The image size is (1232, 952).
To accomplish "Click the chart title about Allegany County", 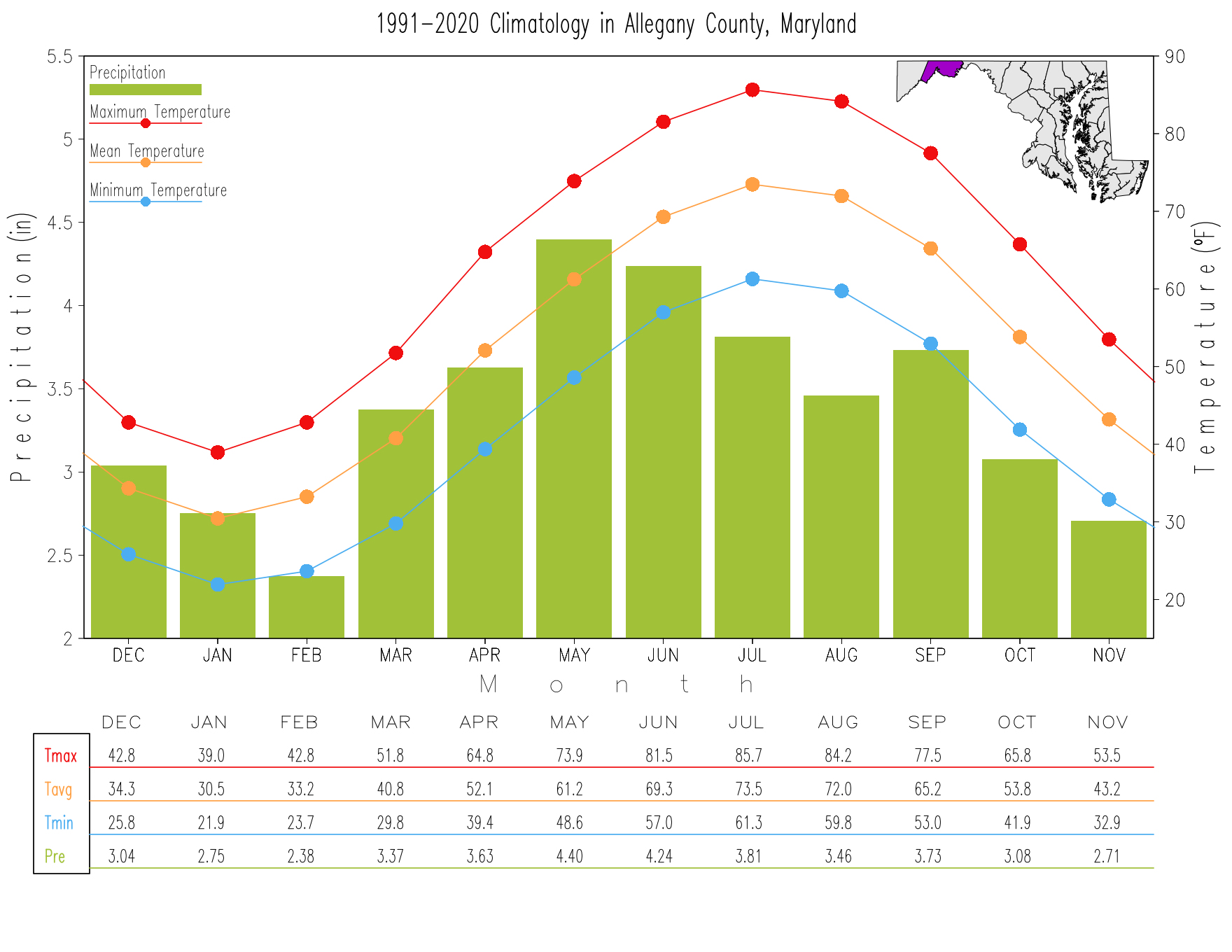I will point(616,24).
